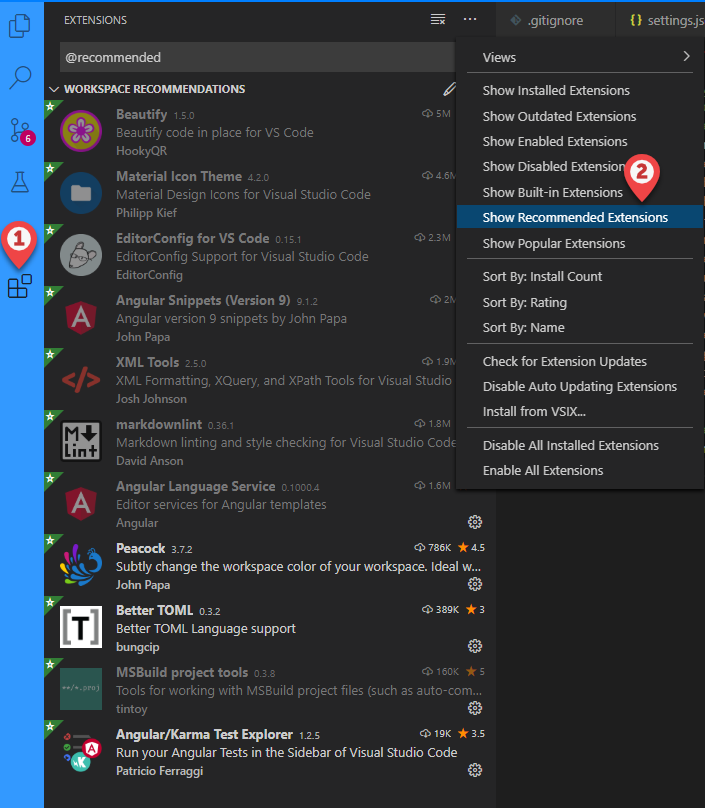705x808 pixels.
Task: Open manage gear for MSBuild project tools
Action: point(475,708)
